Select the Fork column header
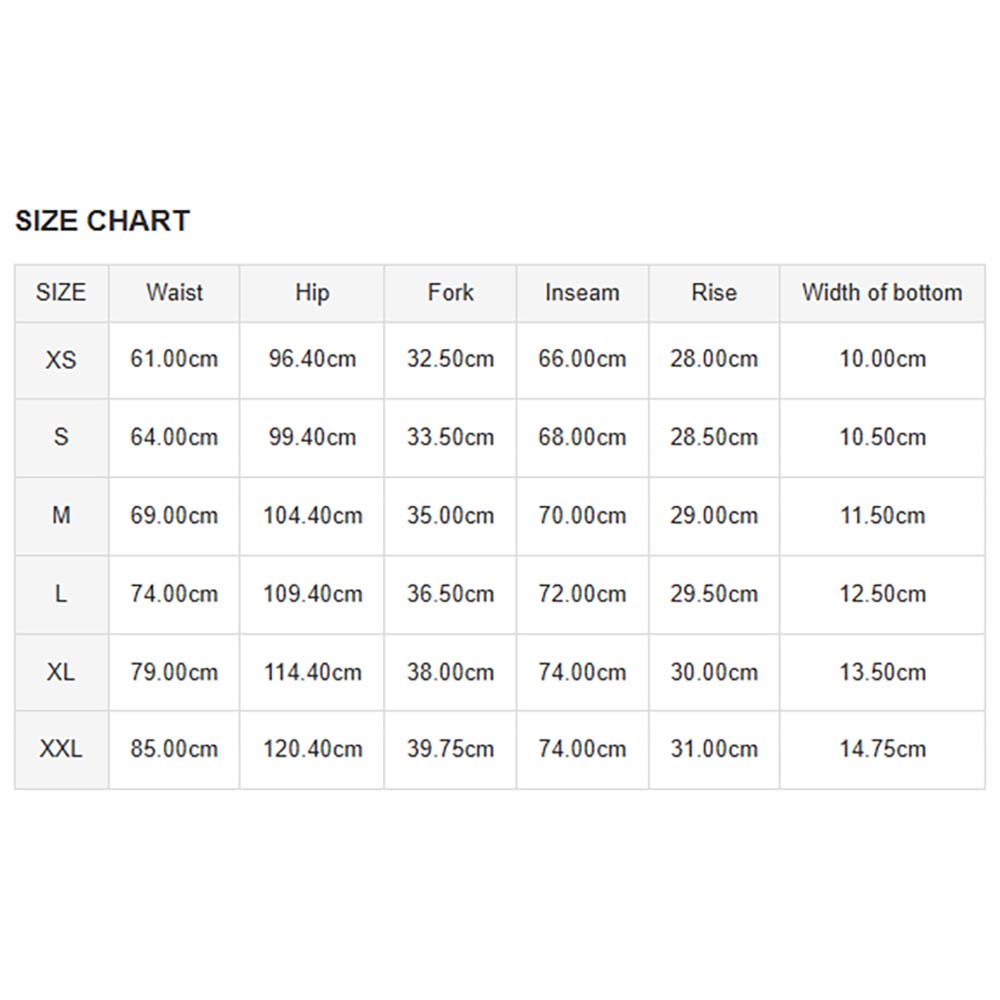1000x1000 pixels. tap(450, 293)
